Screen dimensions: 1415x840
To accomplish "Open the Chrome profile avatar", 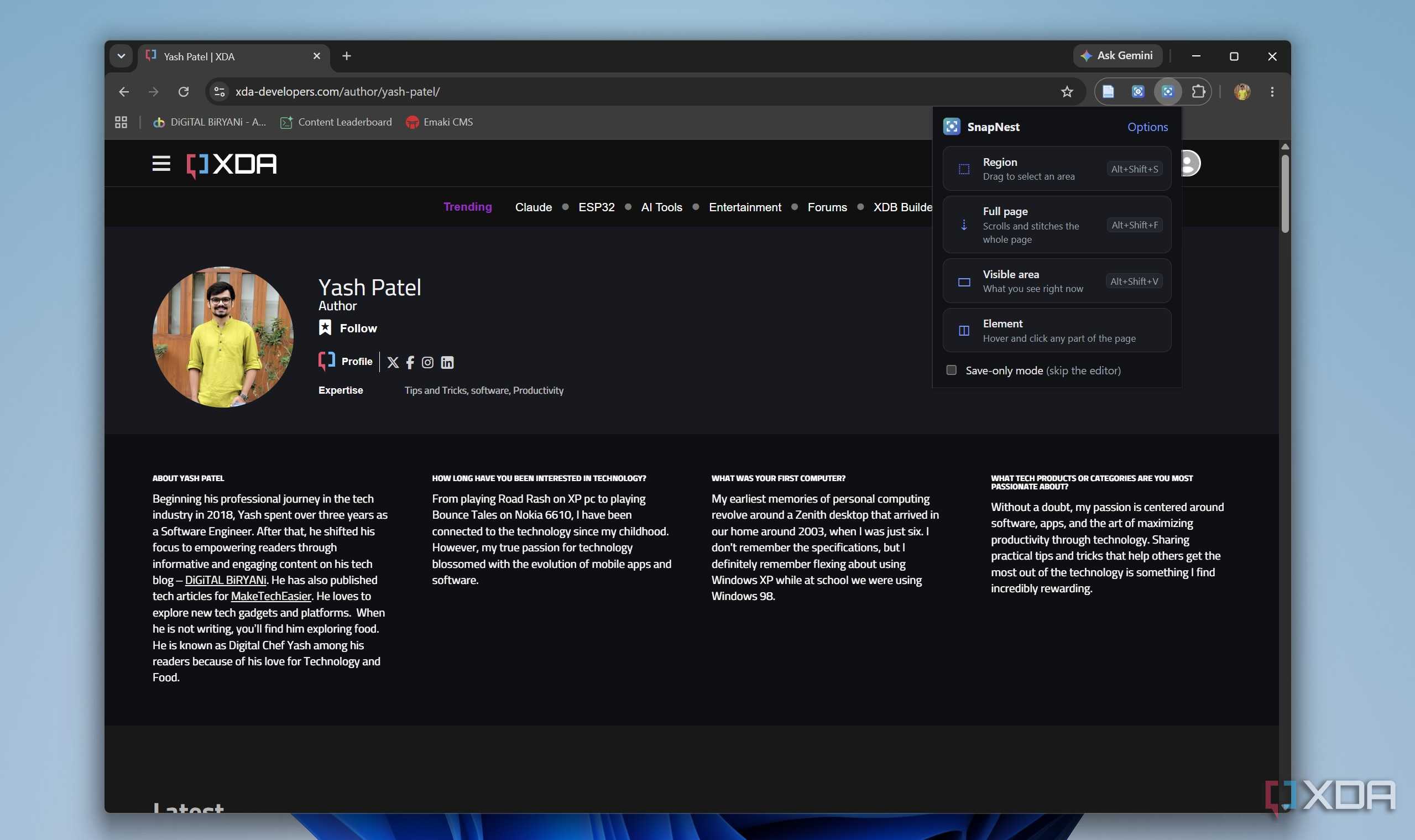I will (x=1242, y=92).
